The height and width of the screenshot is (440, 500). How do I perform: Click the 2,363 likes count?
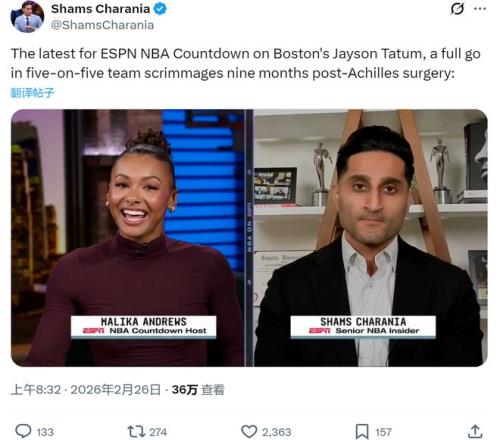(x=276, y=432)
